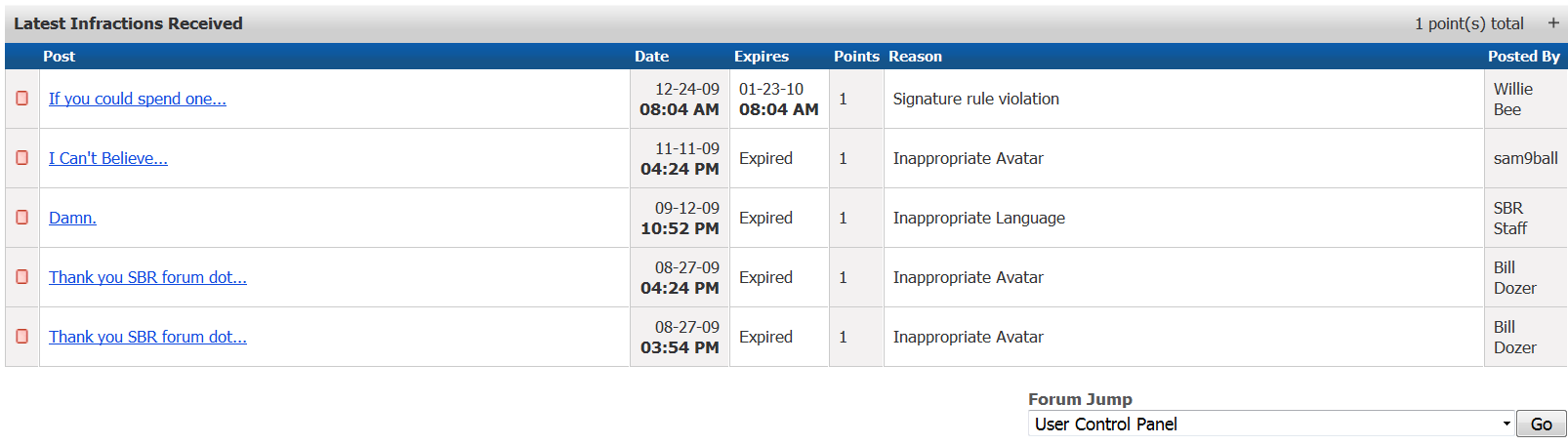Click red card icon beside 'Damn.' post
Viewport: 1568px width, 445px height.
22,218
